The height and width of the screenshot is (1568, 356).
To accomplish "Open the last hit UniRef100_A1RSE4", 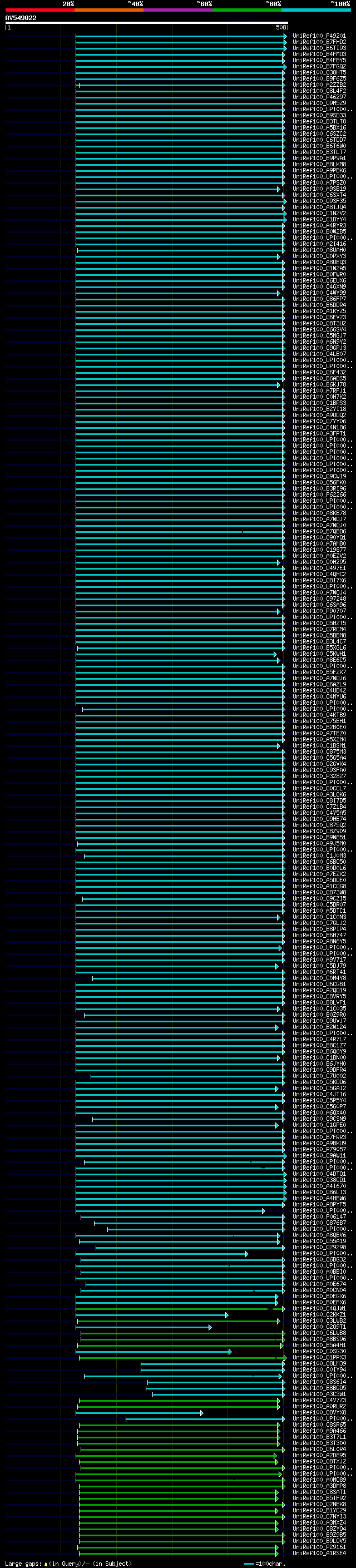I will pyautogui.click(x=319, y=1554).
